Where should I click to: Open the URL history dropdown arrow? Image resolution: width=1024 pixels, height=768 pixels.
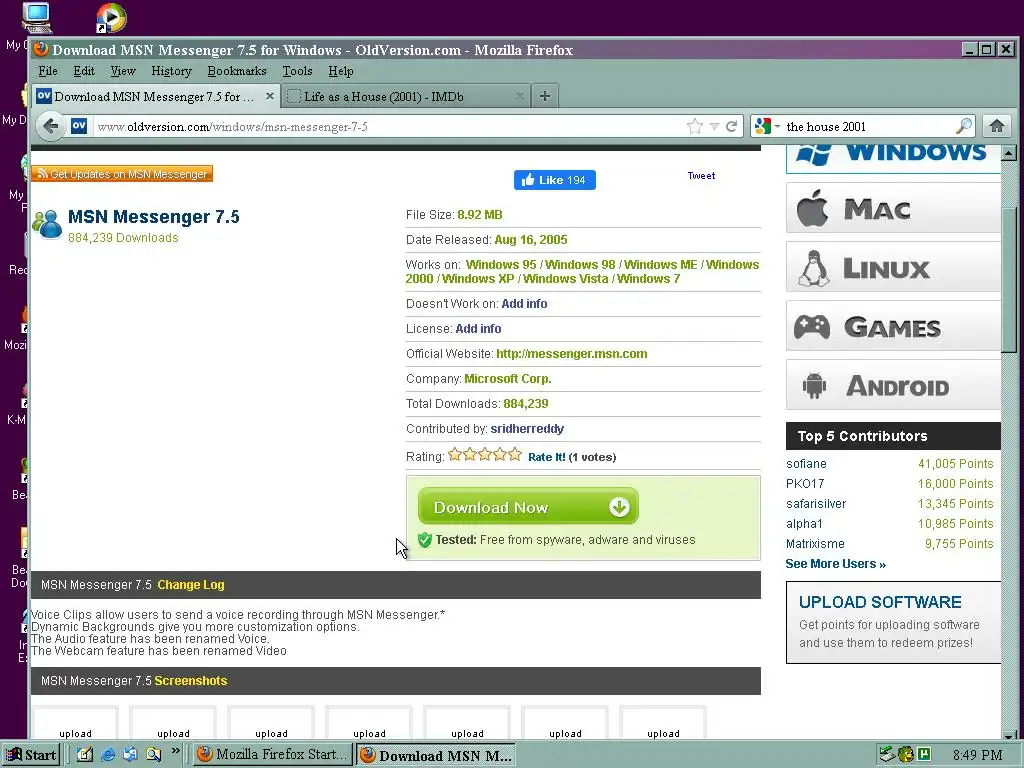pyautogui.click(x=714, y=127)
